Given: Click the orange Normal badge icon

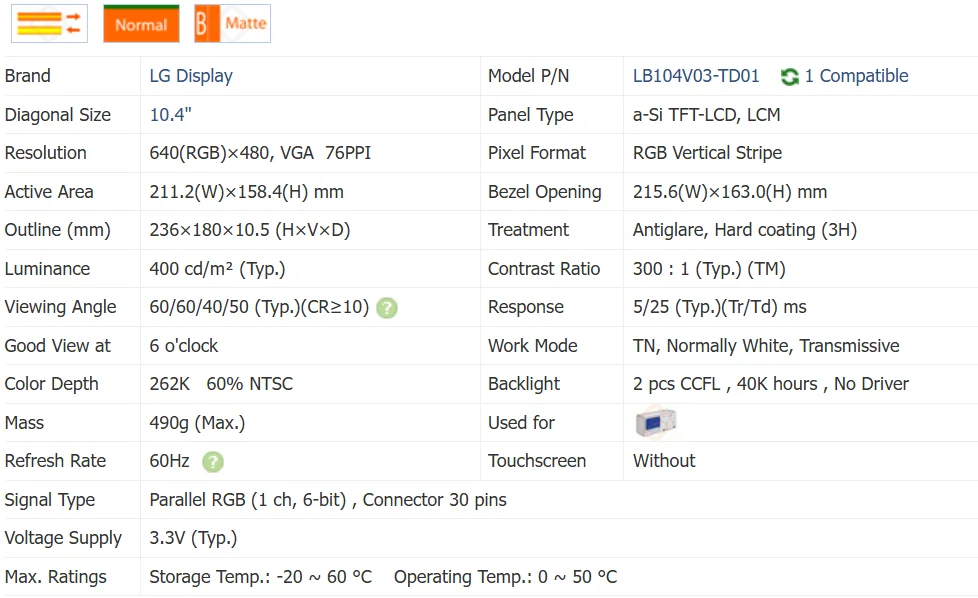Looking at the screenshot, I should pos(141,24).
